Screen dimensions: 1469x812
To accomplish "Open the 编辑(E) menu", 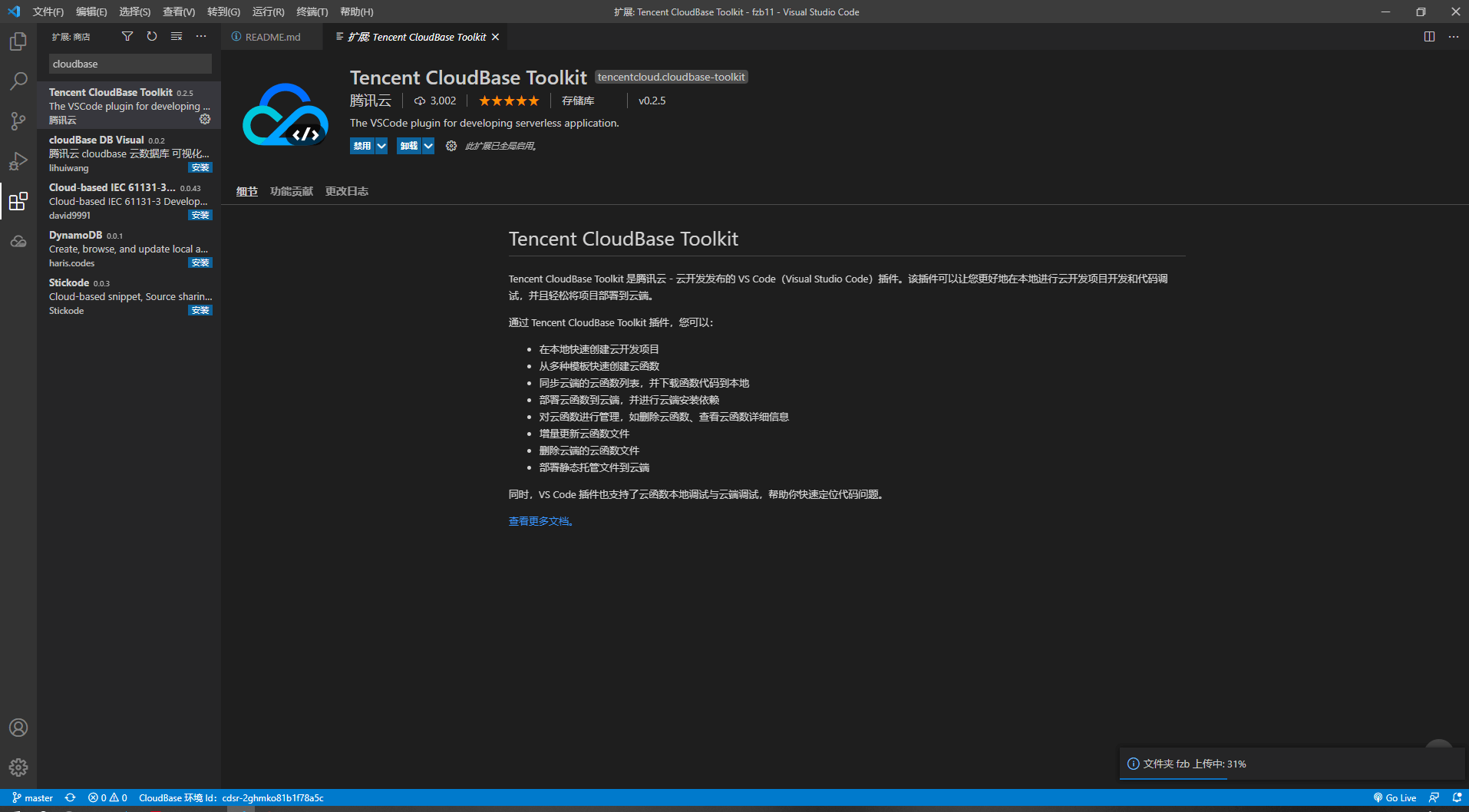I will point(91,12).
